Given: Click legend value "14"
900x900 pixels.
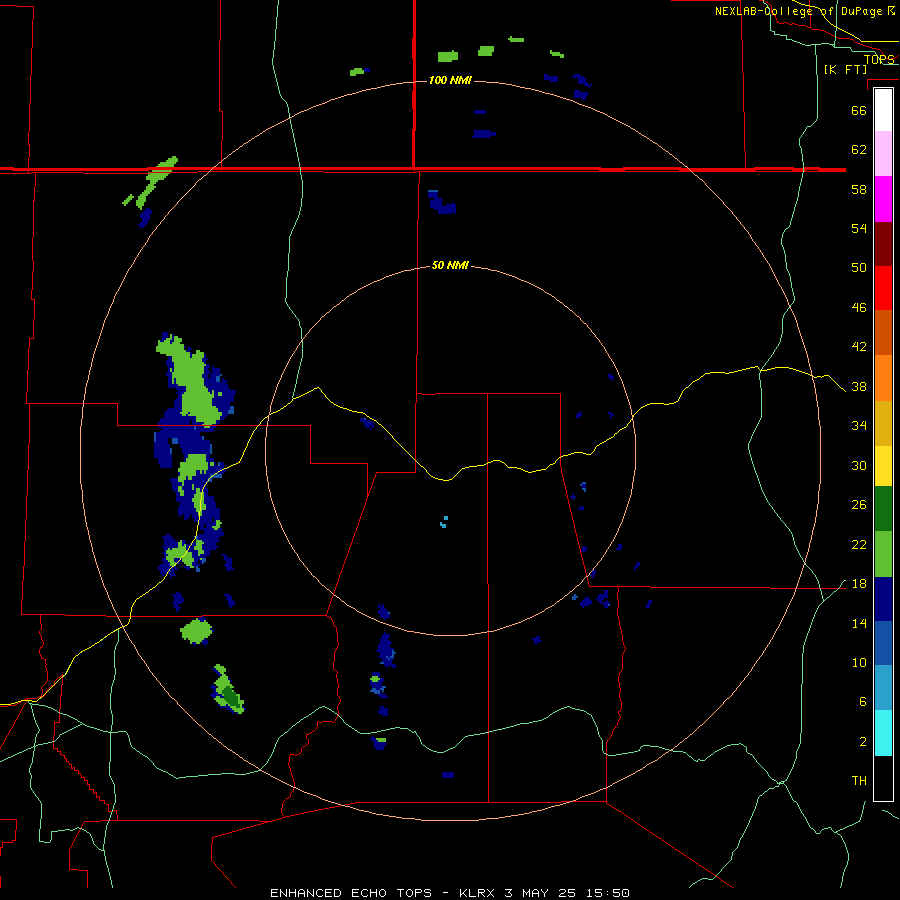Looking at the screenshot, I should 859,623.
